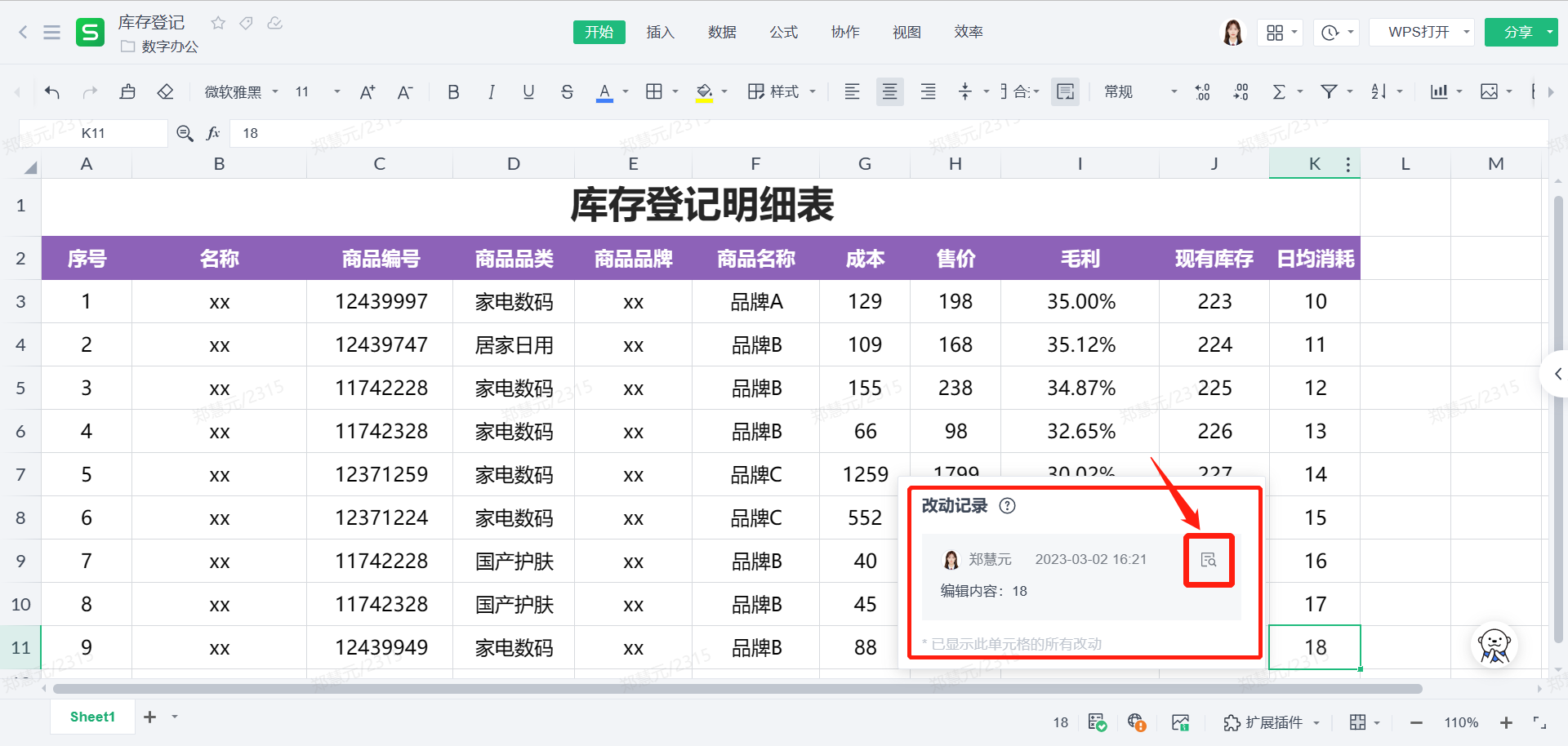
Task: Toggle wrap text
Action: (x=1066, y=91)
